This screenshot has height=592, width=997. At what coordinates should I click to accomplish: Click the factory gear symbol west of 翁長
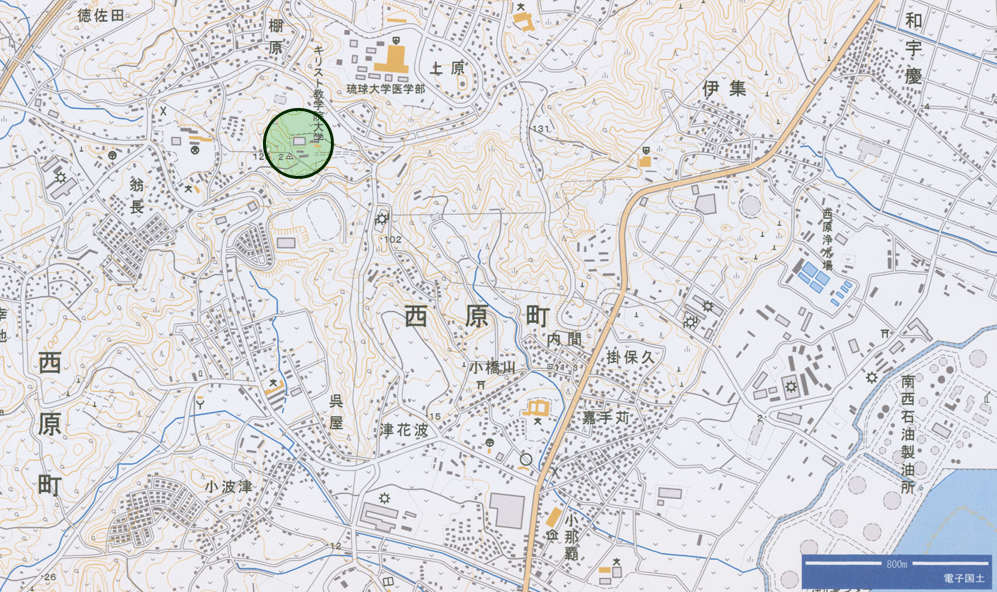pyautogui.click(x=61, y=177)
